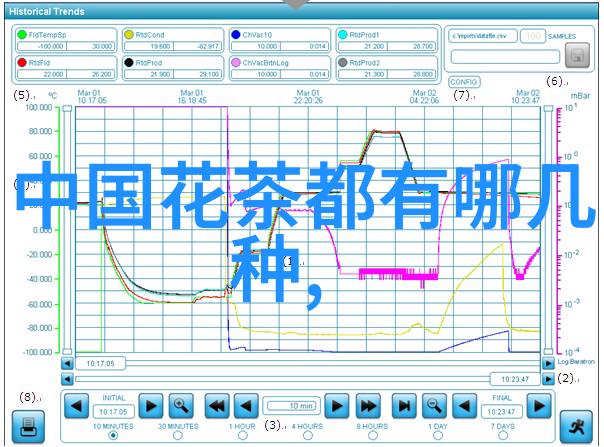This screenshot has height=447, width=604.
Task: Open the CONFIG settings button
Action: 464,81
